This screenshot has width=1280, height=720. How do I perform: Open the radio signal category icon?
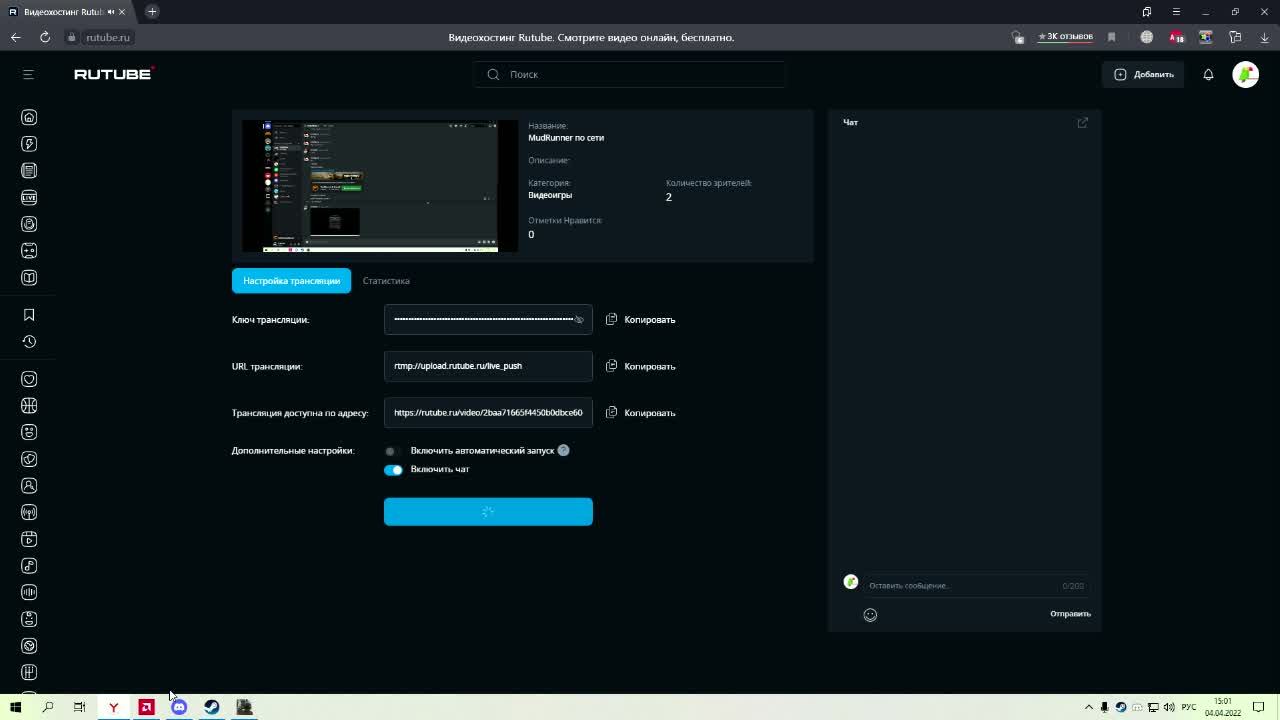point(29,512)
